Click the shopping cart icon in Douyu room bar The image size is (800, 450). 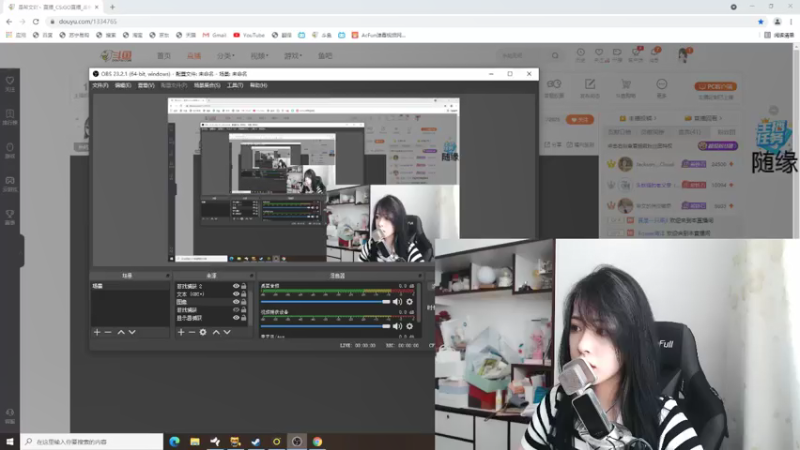(x=626, y=84)
